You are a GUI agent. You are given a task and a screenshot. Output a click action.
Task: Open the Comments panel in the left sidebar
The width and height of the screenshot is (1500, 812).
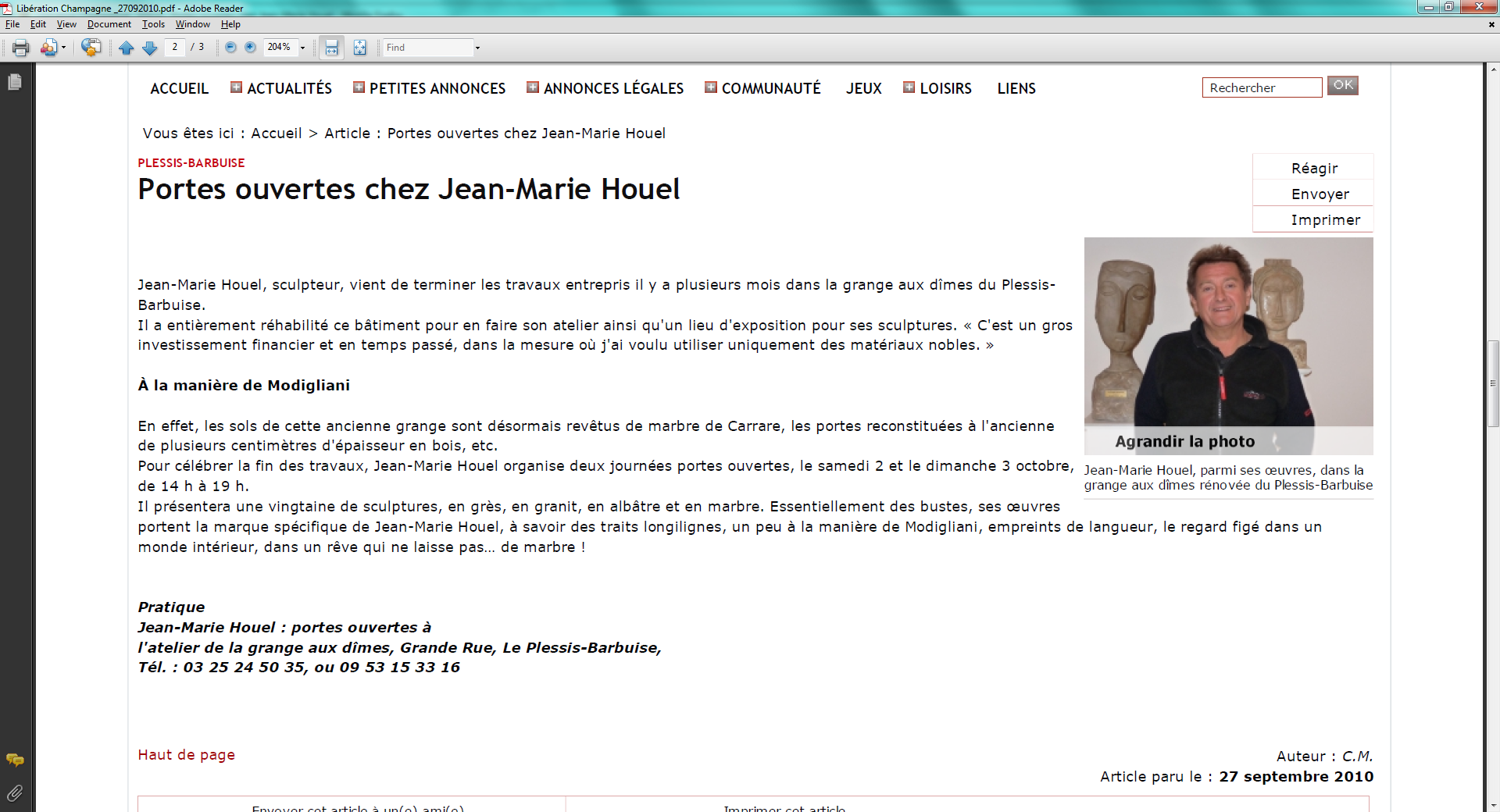pyautogui.click(x=14, y=760)
